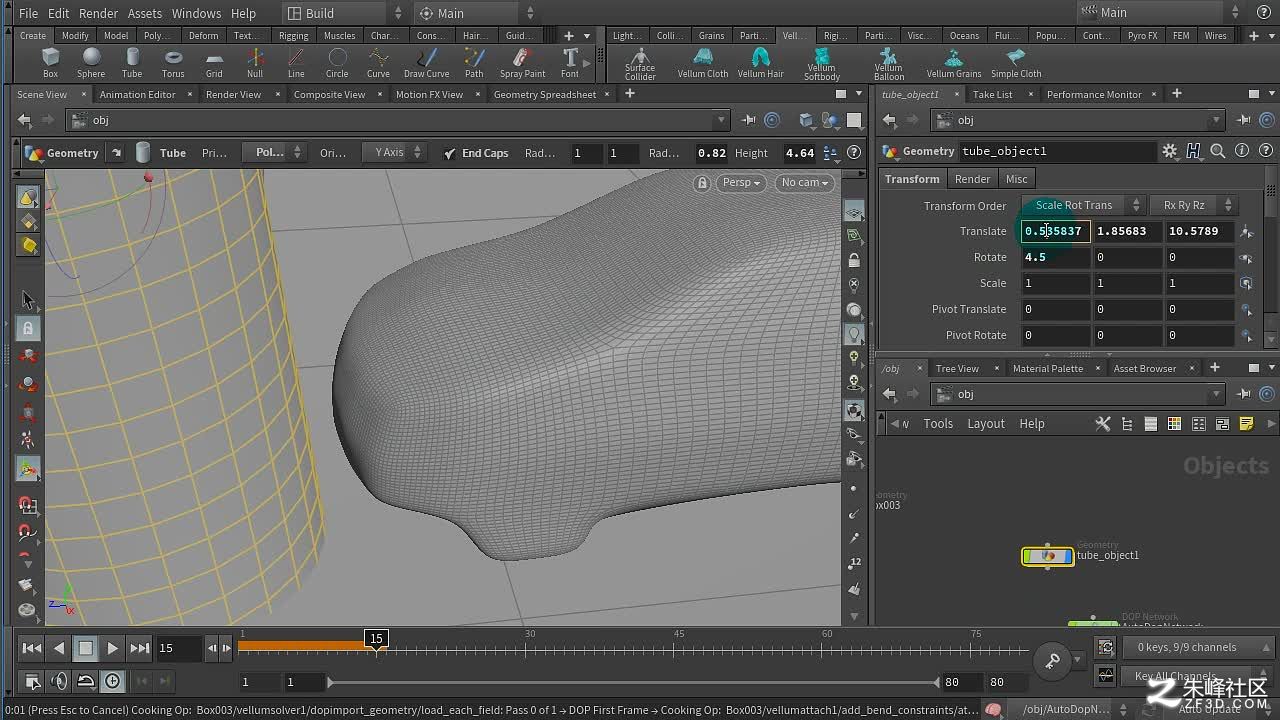Select the Path shelf tool
Screen dimensions: 1280x720
click(x=474, y=63)
